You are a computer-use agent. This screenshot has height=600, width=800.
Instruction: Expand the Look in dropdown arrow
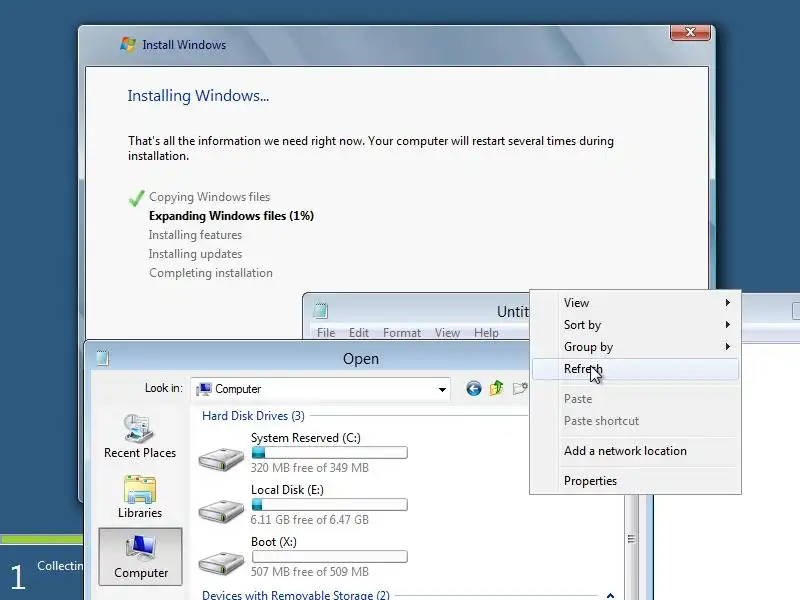[442, 390]
